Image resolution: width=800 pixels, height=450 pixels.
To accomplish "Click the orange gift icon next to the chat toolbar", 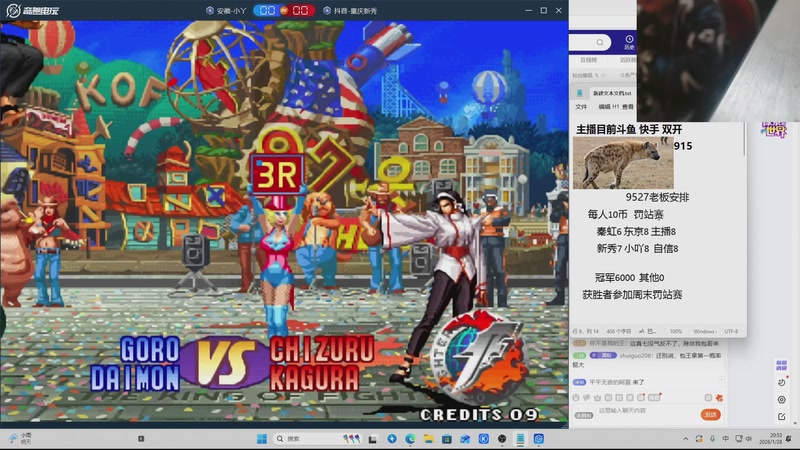I will click(x=719, y=397).
